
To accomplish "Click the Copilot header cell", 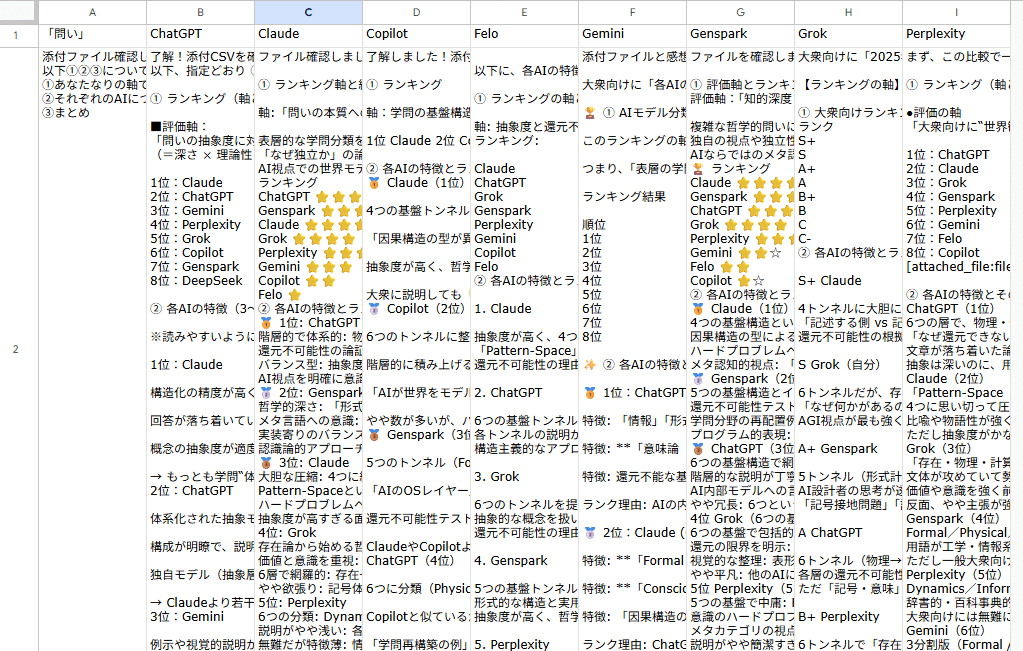I will pyautogui.click(x=416, y=35).
